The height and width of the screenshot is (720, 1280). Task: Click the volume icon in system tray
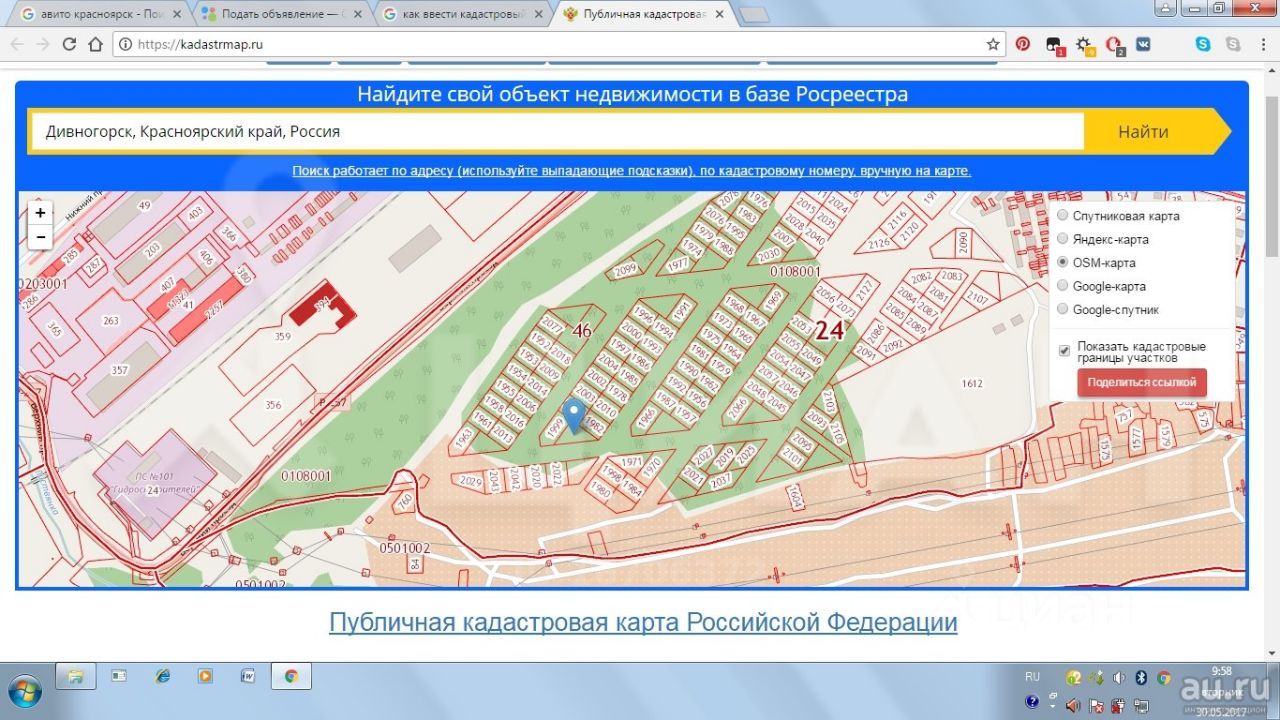pos(1118,677)
